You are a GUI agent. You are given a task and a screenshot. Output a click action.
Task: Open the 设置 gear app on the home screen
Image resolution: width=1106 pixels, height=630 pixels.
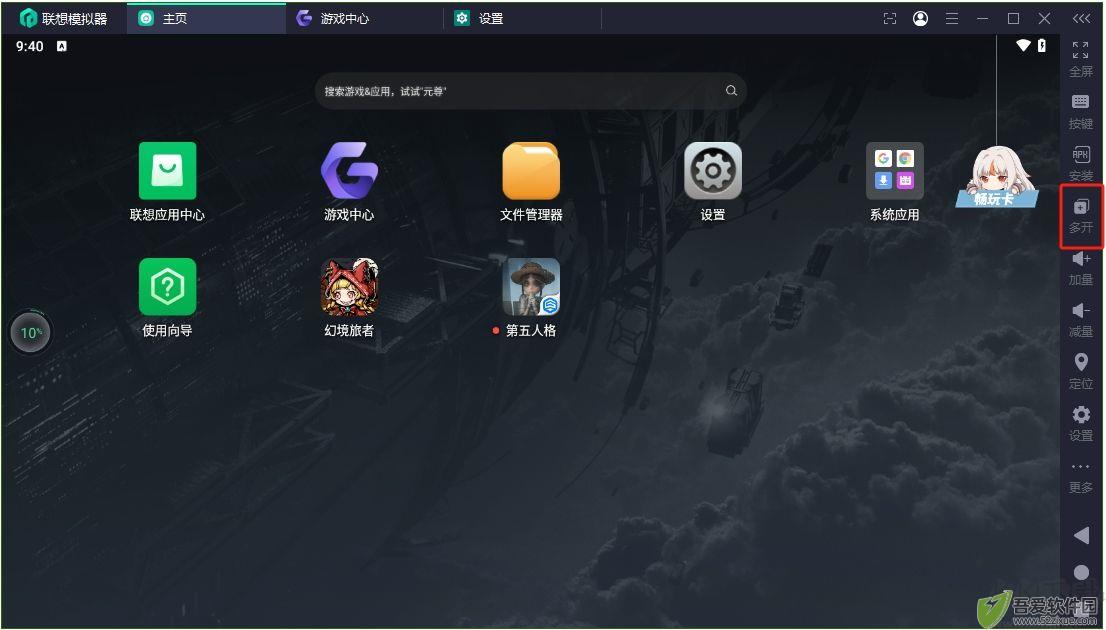click(x=712, y=171)
